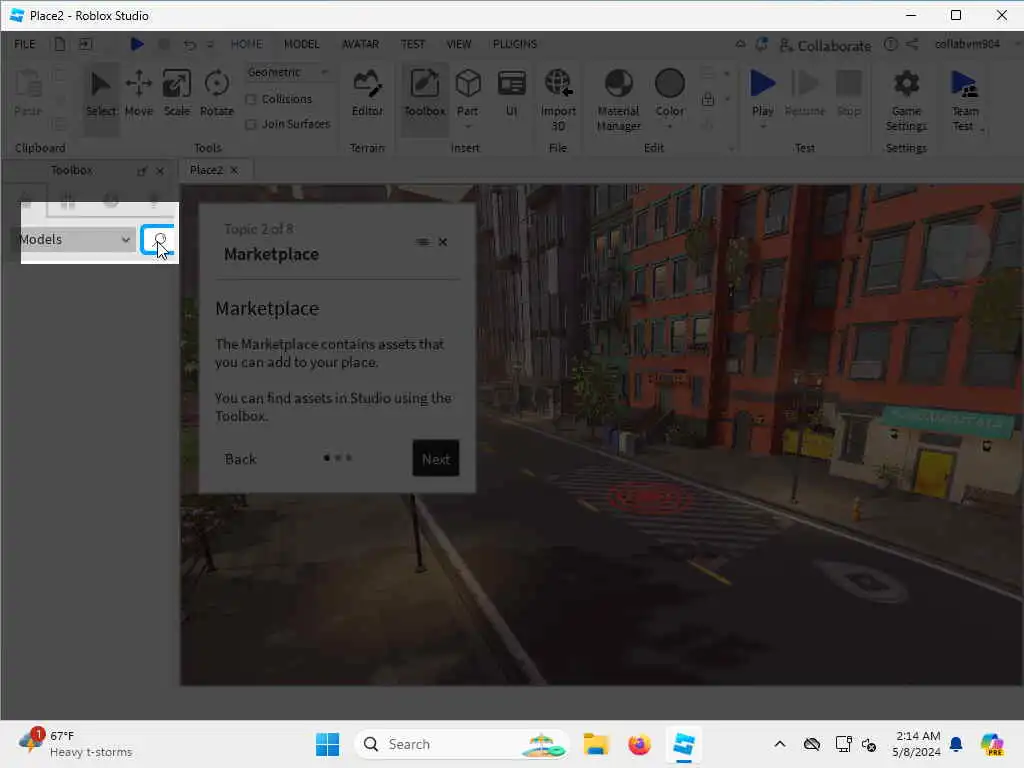Click the undo arrow in quick access
1024x768 pixels.
pyautogui.click(x=189, y=44)
